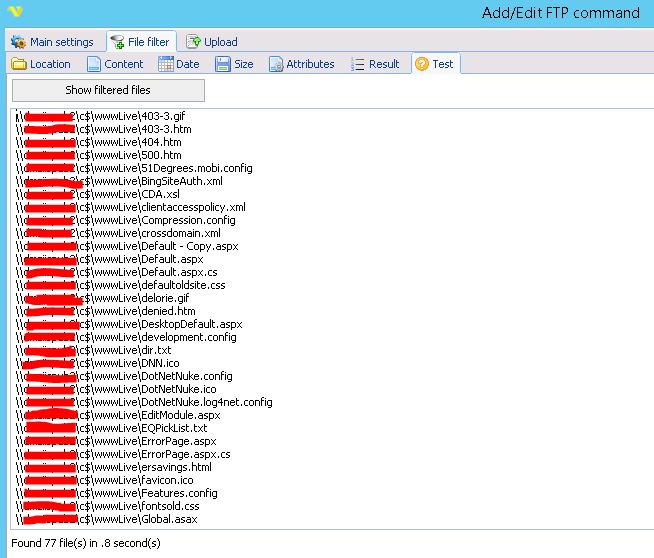Screen dimensions: 654x558
Task: Switch to the Main settings tab
Action: (x=52, y=42)
